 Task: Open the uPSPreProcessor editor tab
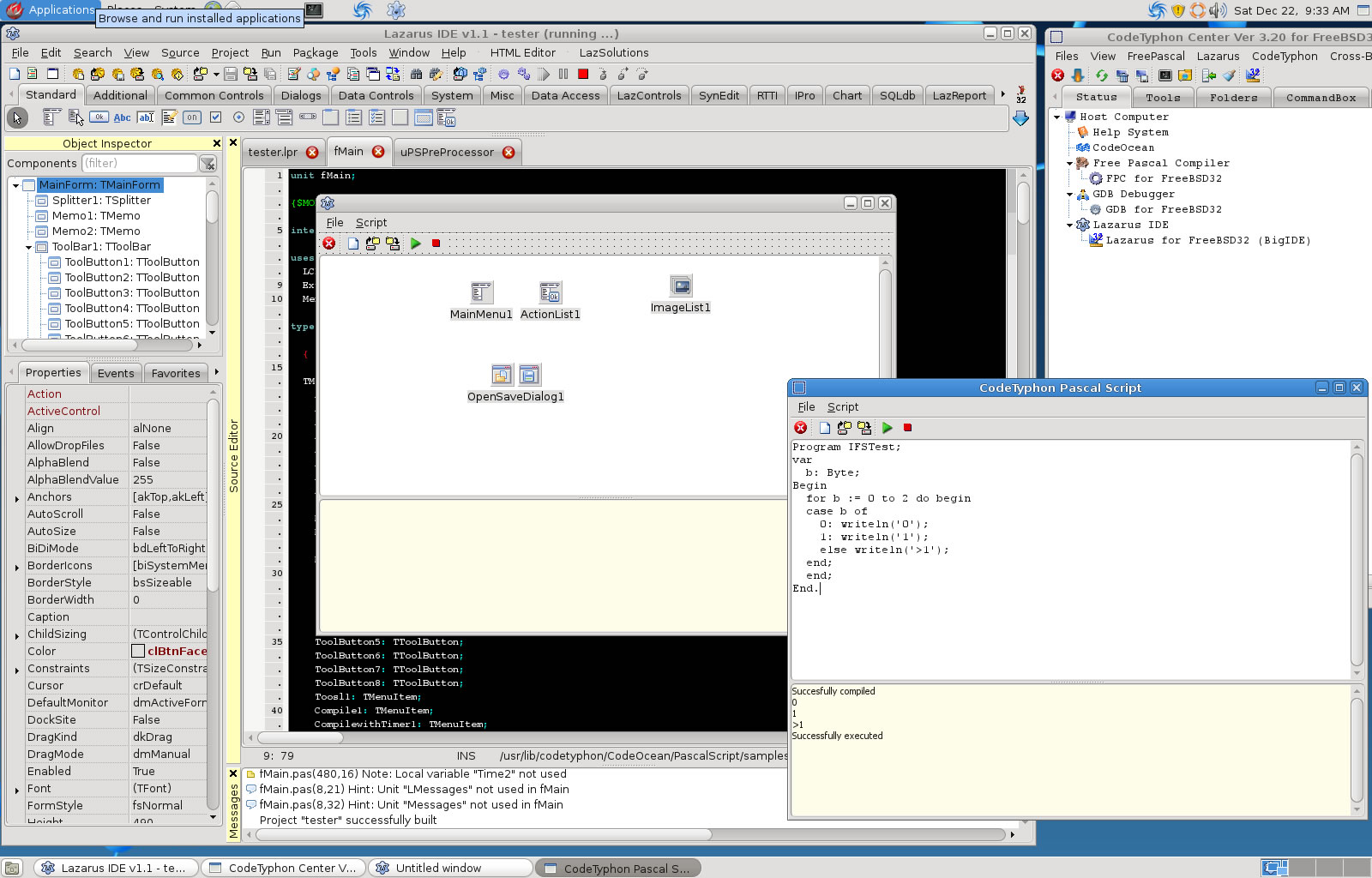coord(457,152)
